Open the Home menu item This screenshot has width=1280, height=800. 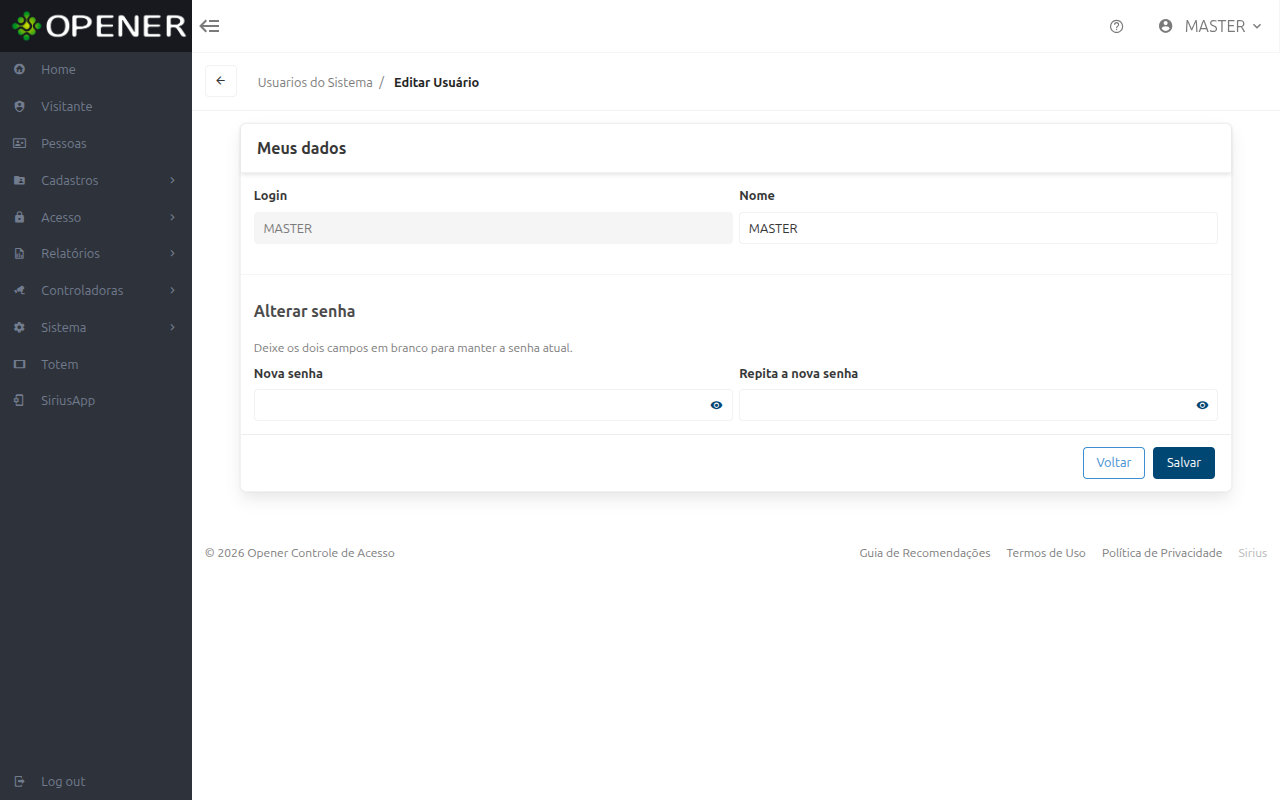[x=96, y=70]
